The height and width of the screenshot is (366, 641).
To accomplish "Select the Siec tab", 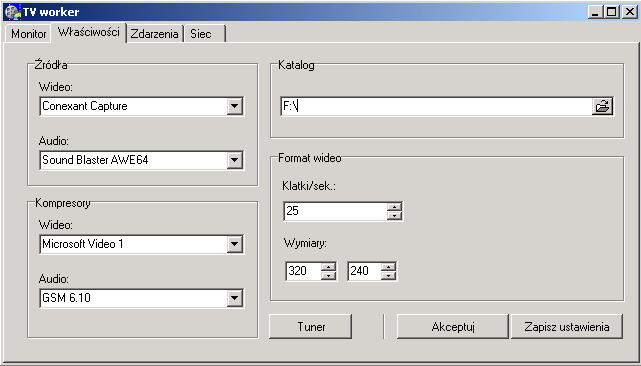I will (x=204, y=34).
